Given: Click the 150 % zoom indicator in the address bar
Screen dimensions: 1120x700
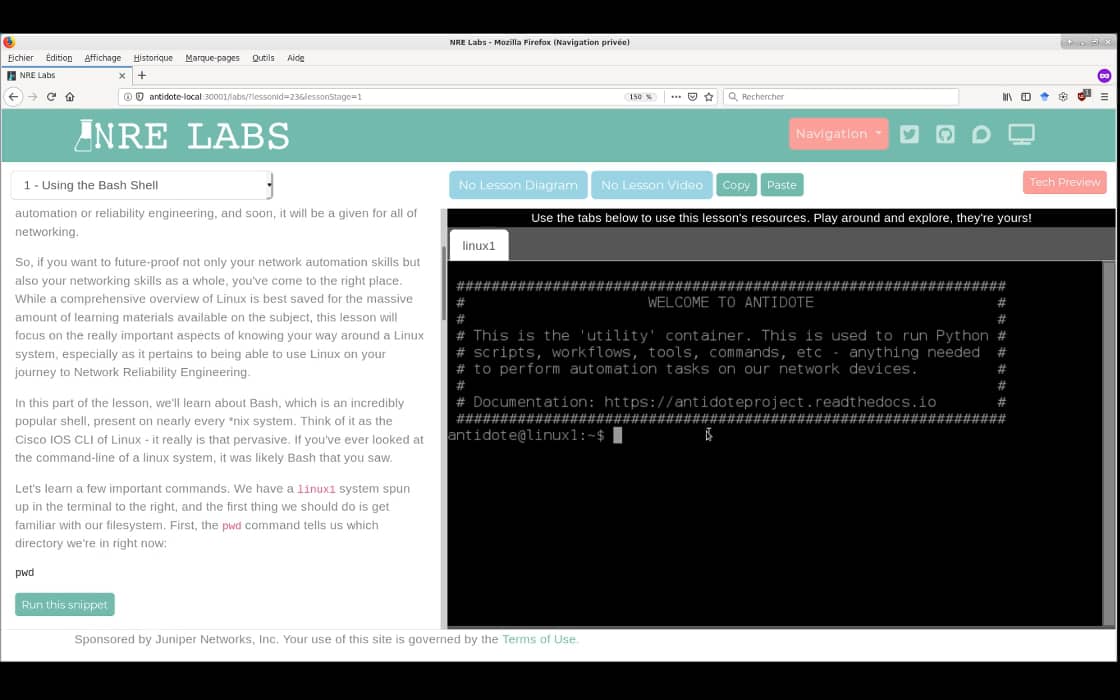Looking at the screenshot, I should (641, 96).
